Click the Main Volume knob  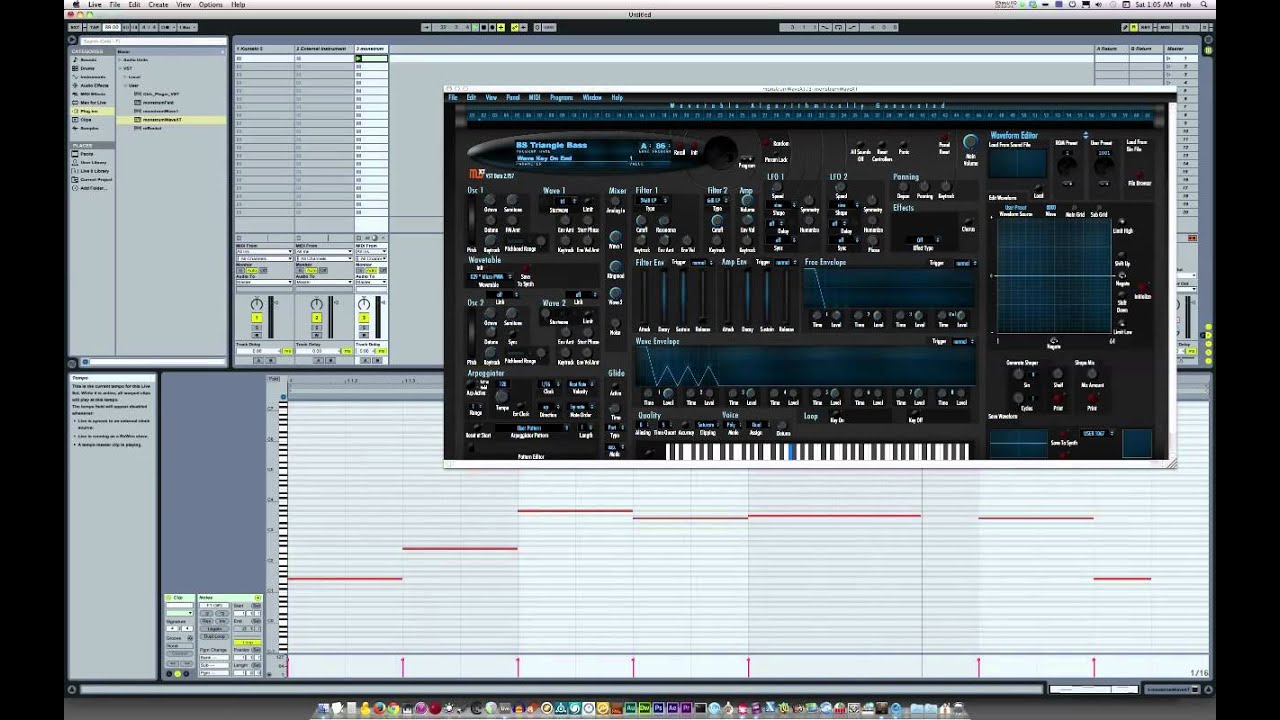pyautogui.click(x=970, y=143)
